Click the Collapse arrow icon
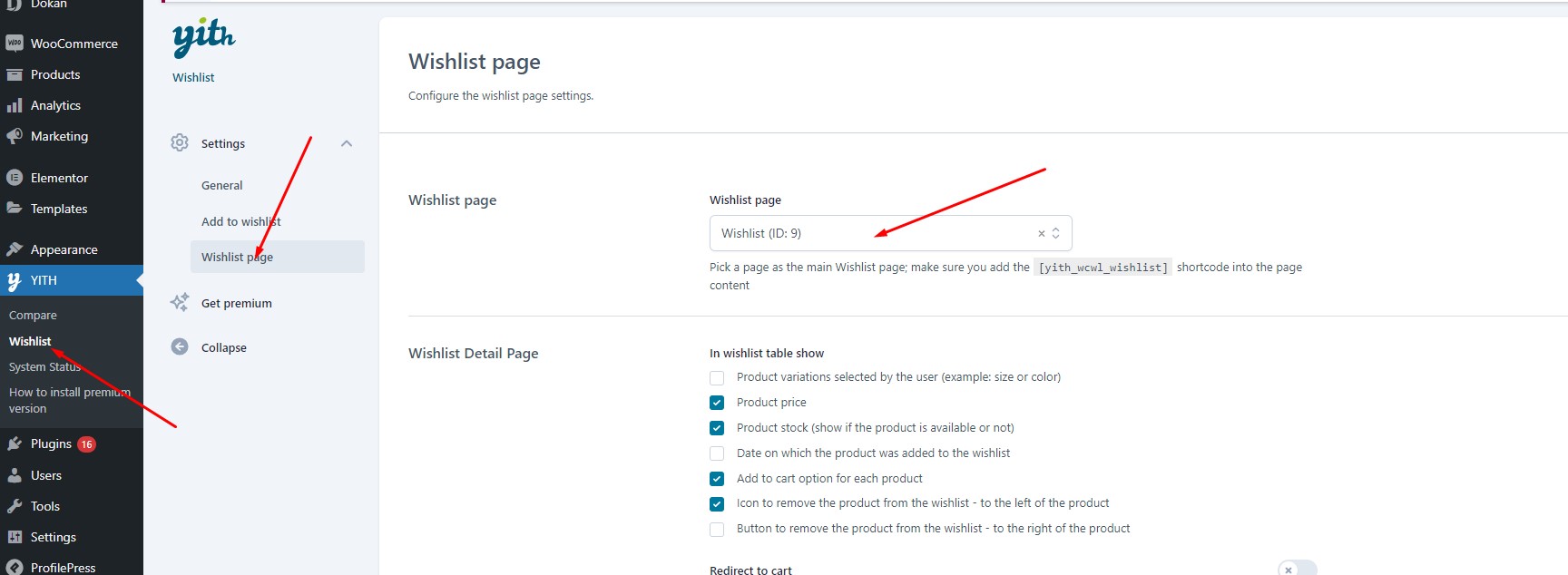 (180, 346)
